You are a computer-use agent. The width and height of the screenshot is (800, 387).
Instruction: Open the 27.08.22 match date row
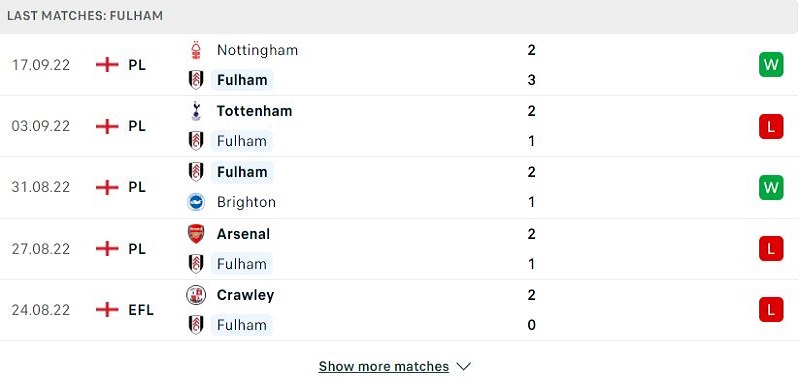(400, 249)
